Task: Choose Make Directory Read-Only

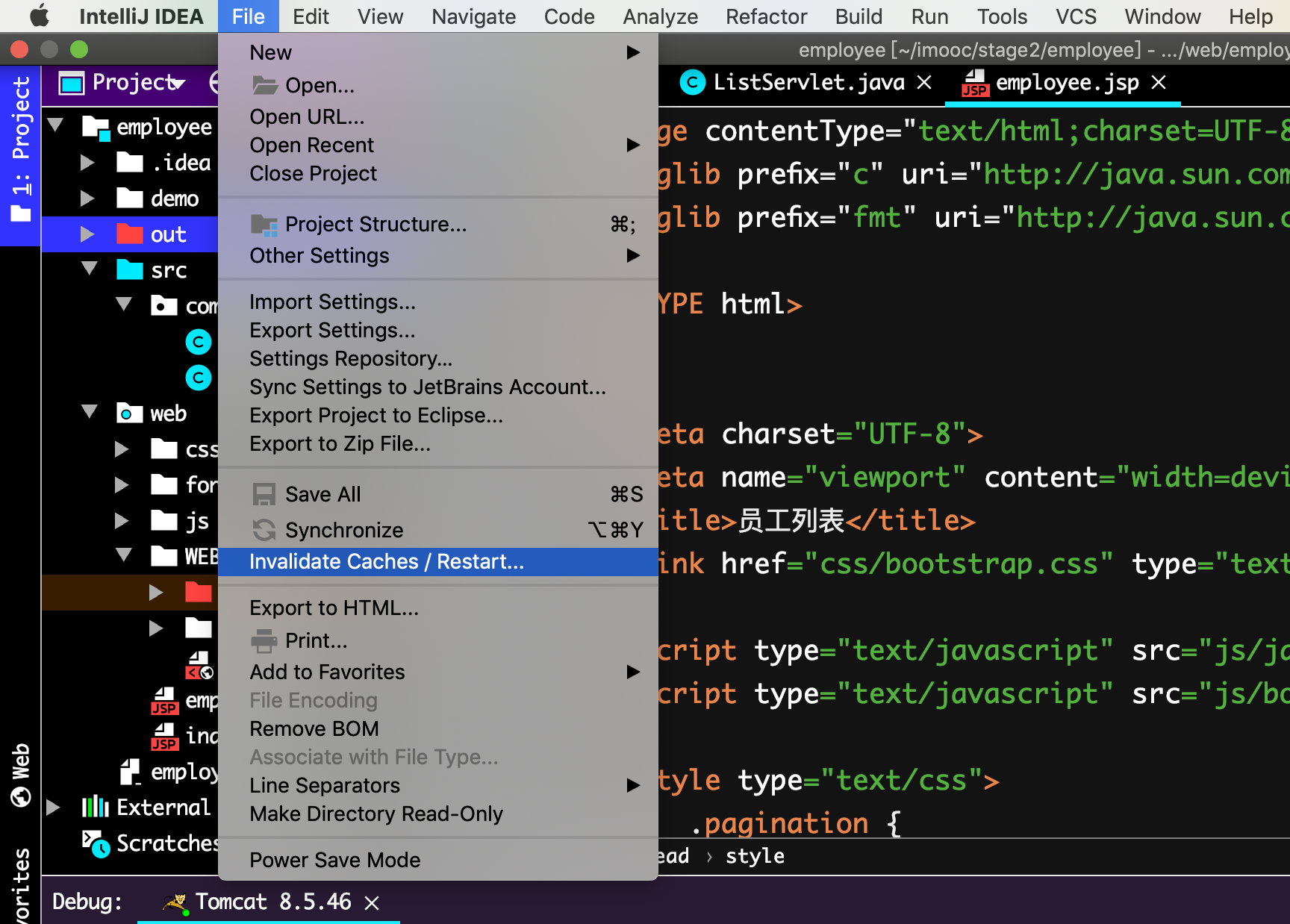Action: click(x=438, y=814)
